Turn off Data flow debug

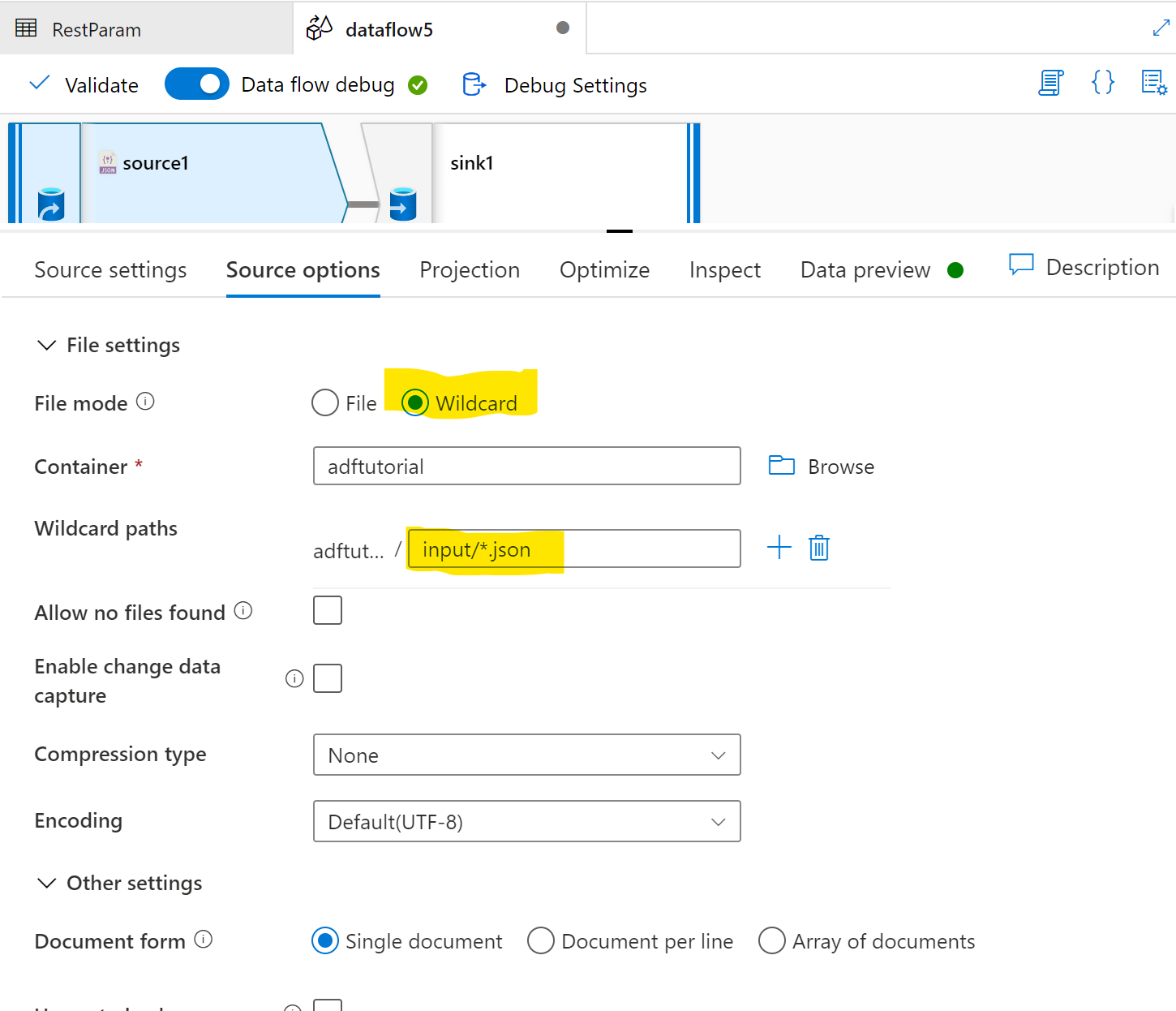196,84
